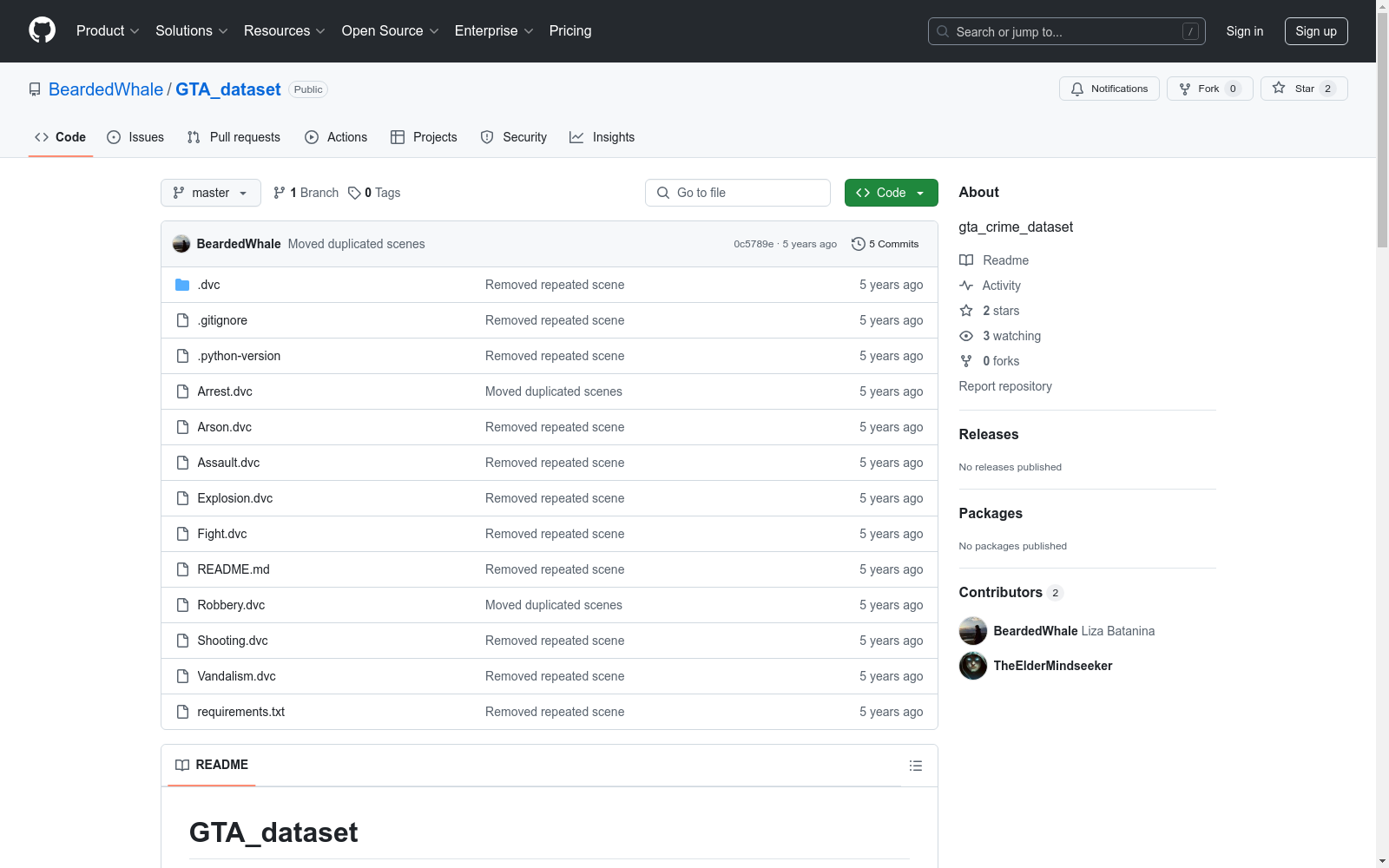Viewport: 1389px width, 868px height.
Task: Click the star icon in Star button
Action: click(x=1279, y=89)
